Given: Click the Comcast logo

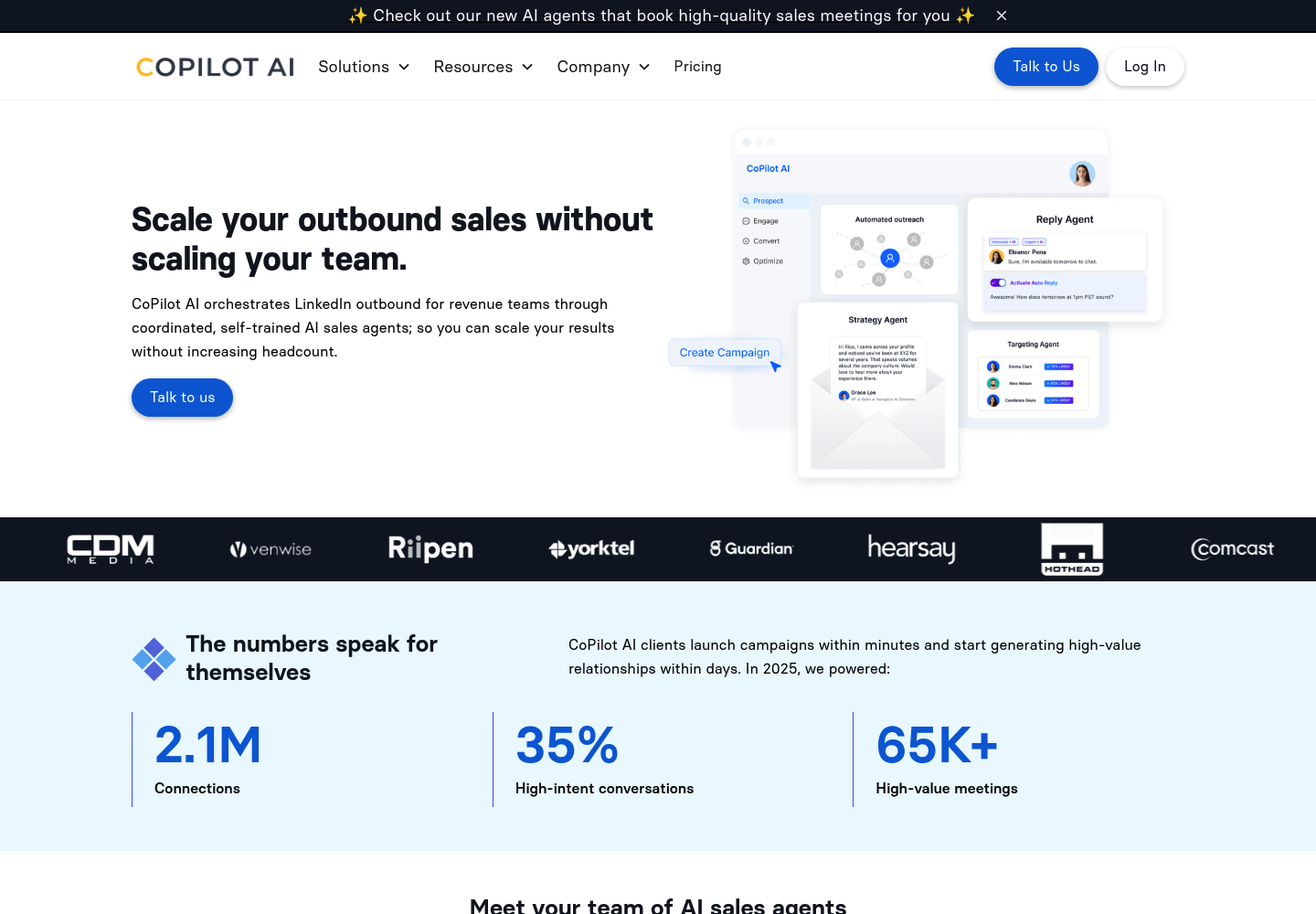Looking at the screenshot, I should [1232, 548].
